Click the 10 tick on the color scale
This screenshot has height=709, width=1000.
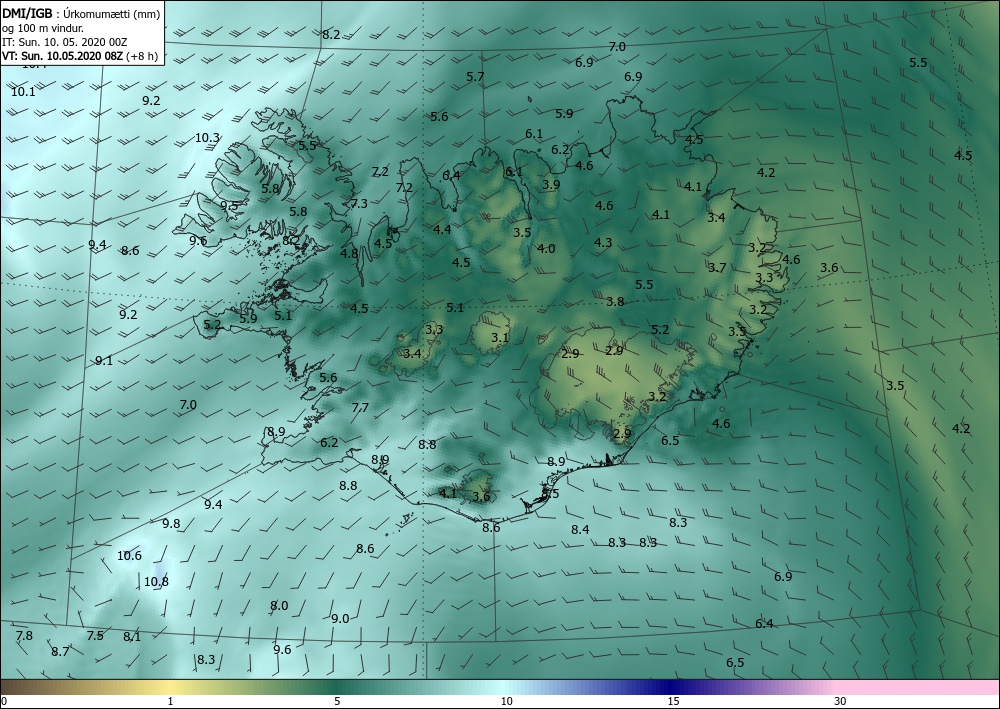[x=506, y=702]
